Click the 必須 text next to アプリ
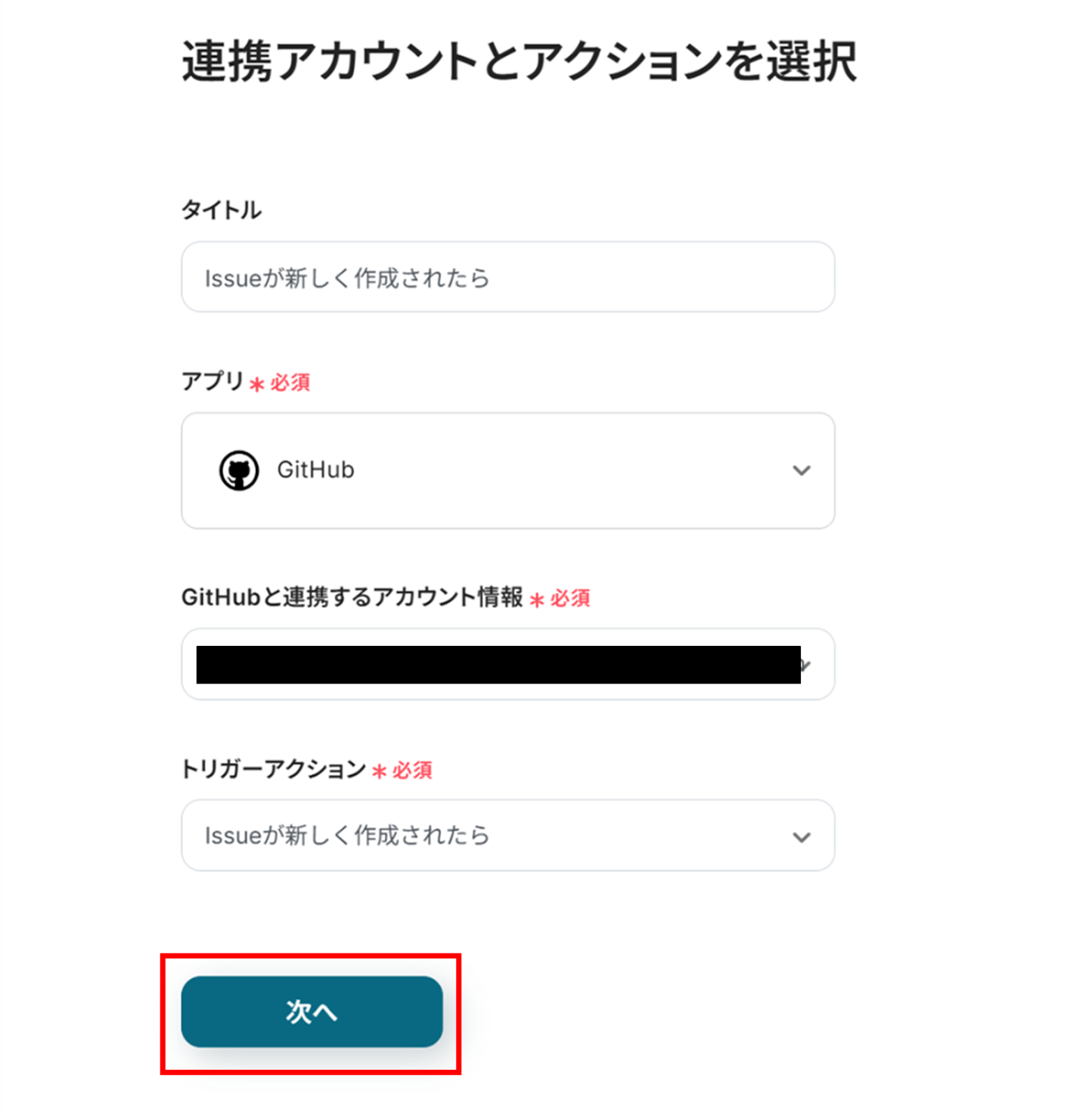Screen dimensions: 1092x1116 coord(290,382)
